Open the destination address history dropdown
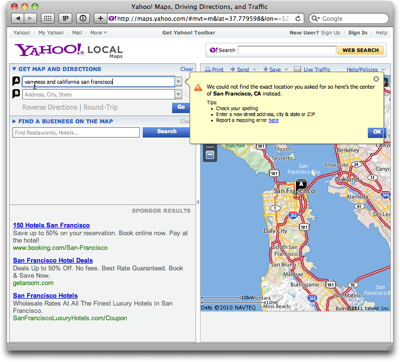 coord(178,95)
